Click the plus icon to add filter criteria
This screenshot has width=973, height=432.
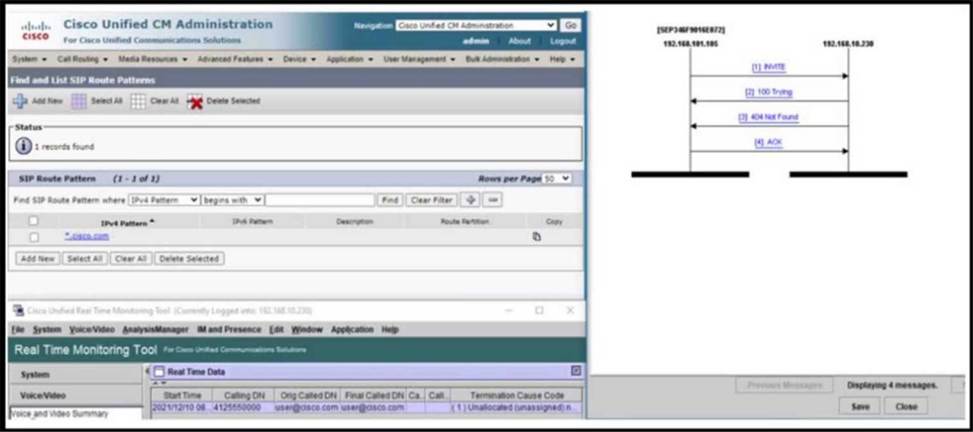470,200
